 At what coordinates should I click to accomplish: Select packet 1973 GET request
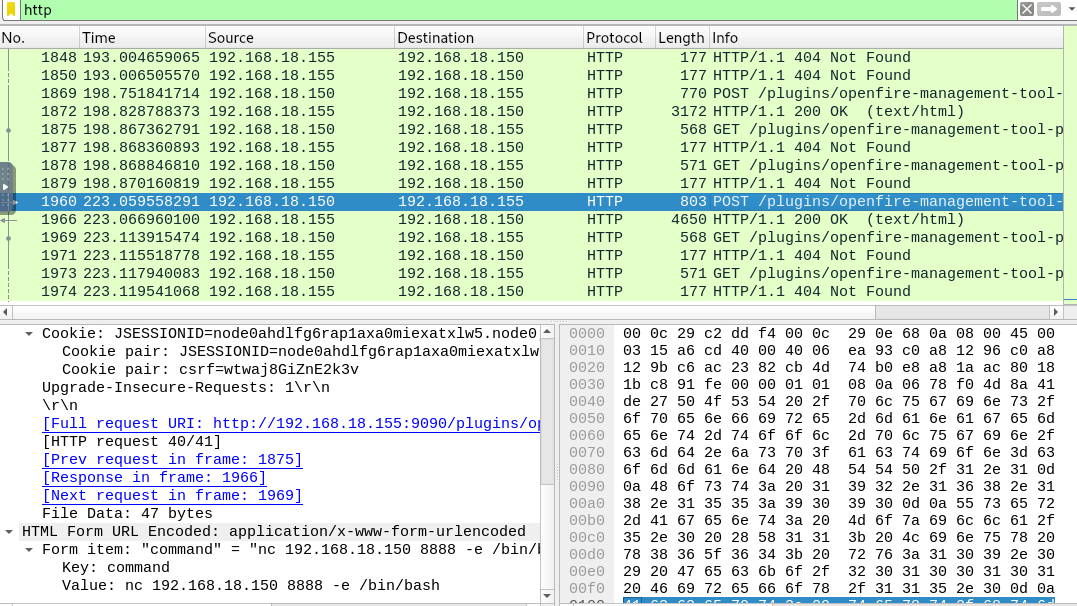pyautogui.click(x=532, y=273)
